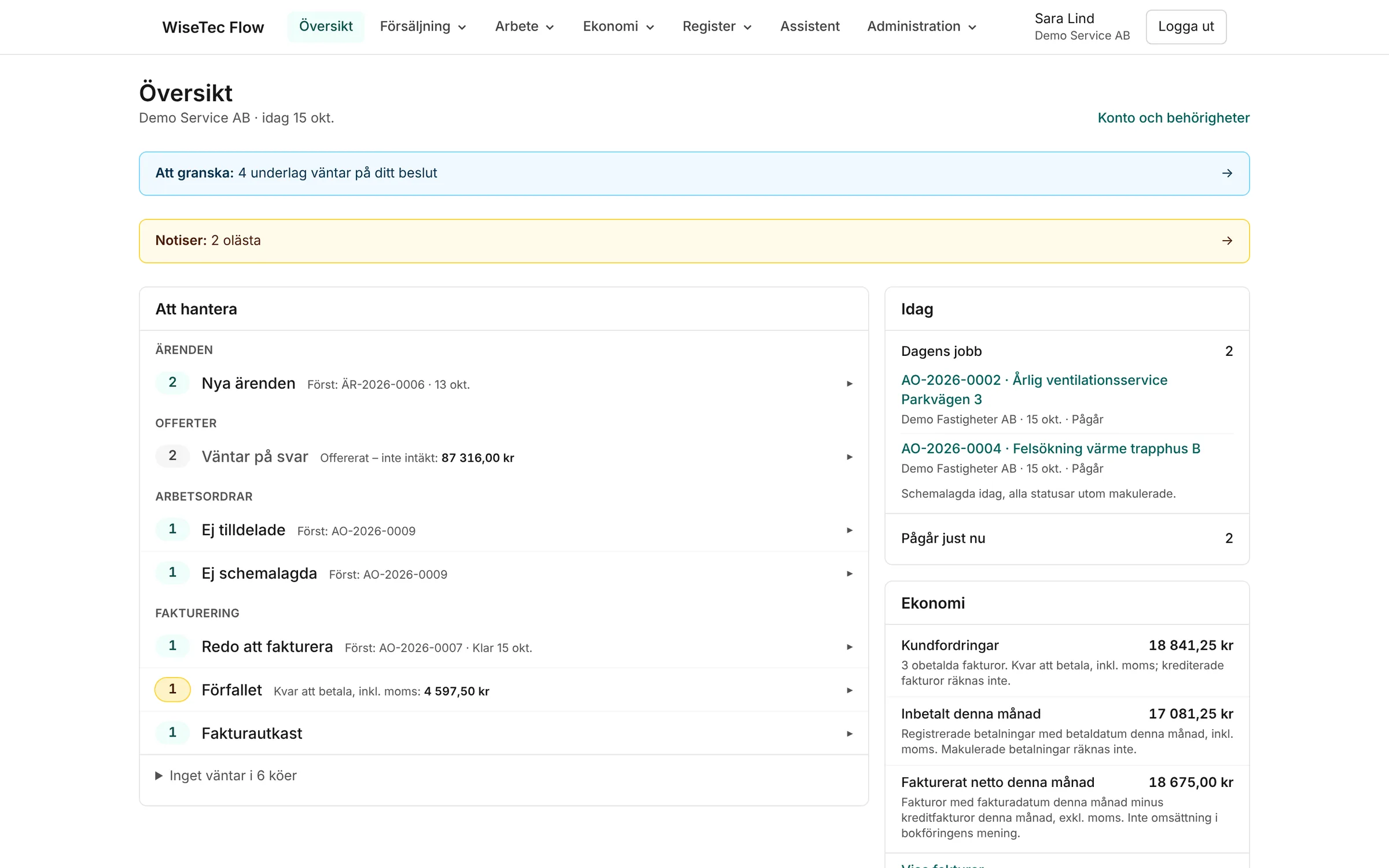Viewport: 1389px width, 868px height.
Task: Open the Ekonomi dropdown menu
Action: tap(618, 27)
